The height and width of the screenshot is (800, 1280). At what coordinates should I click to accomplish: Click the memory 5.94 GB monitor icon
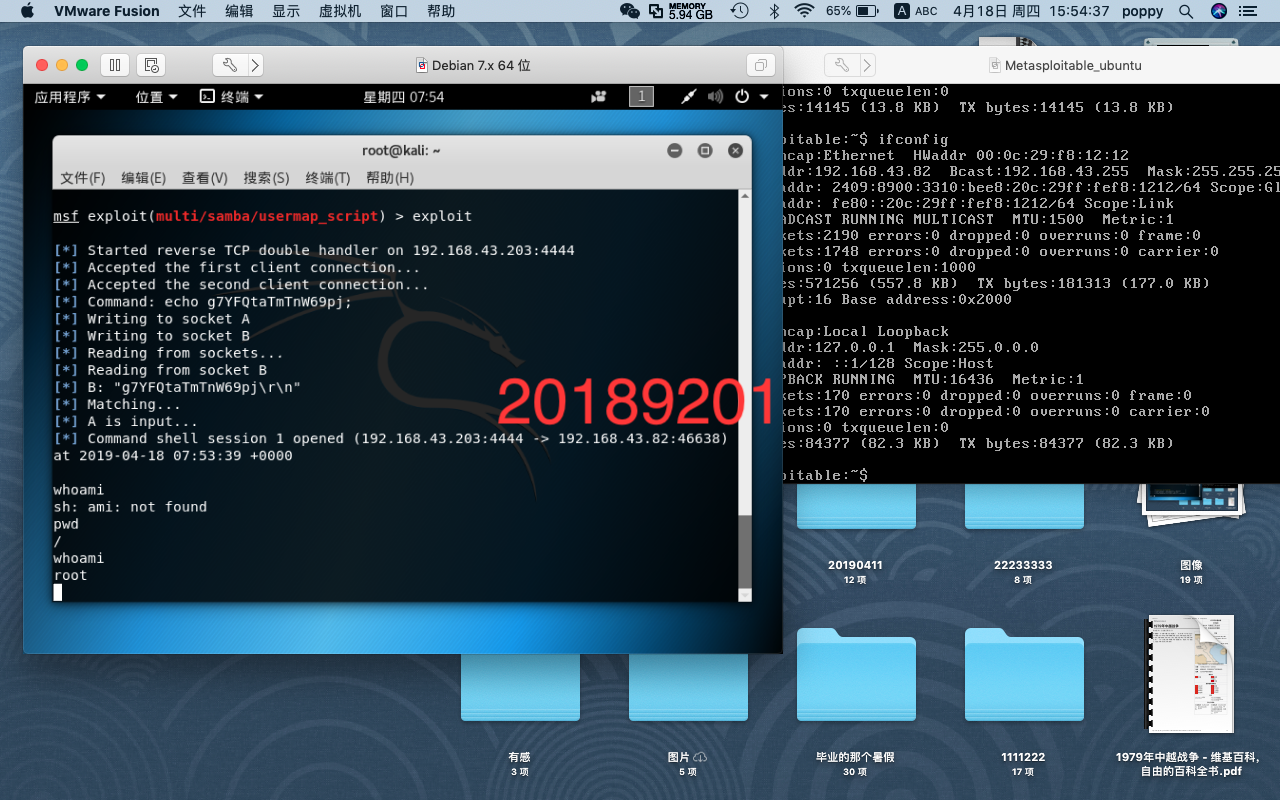coord(682,11)
